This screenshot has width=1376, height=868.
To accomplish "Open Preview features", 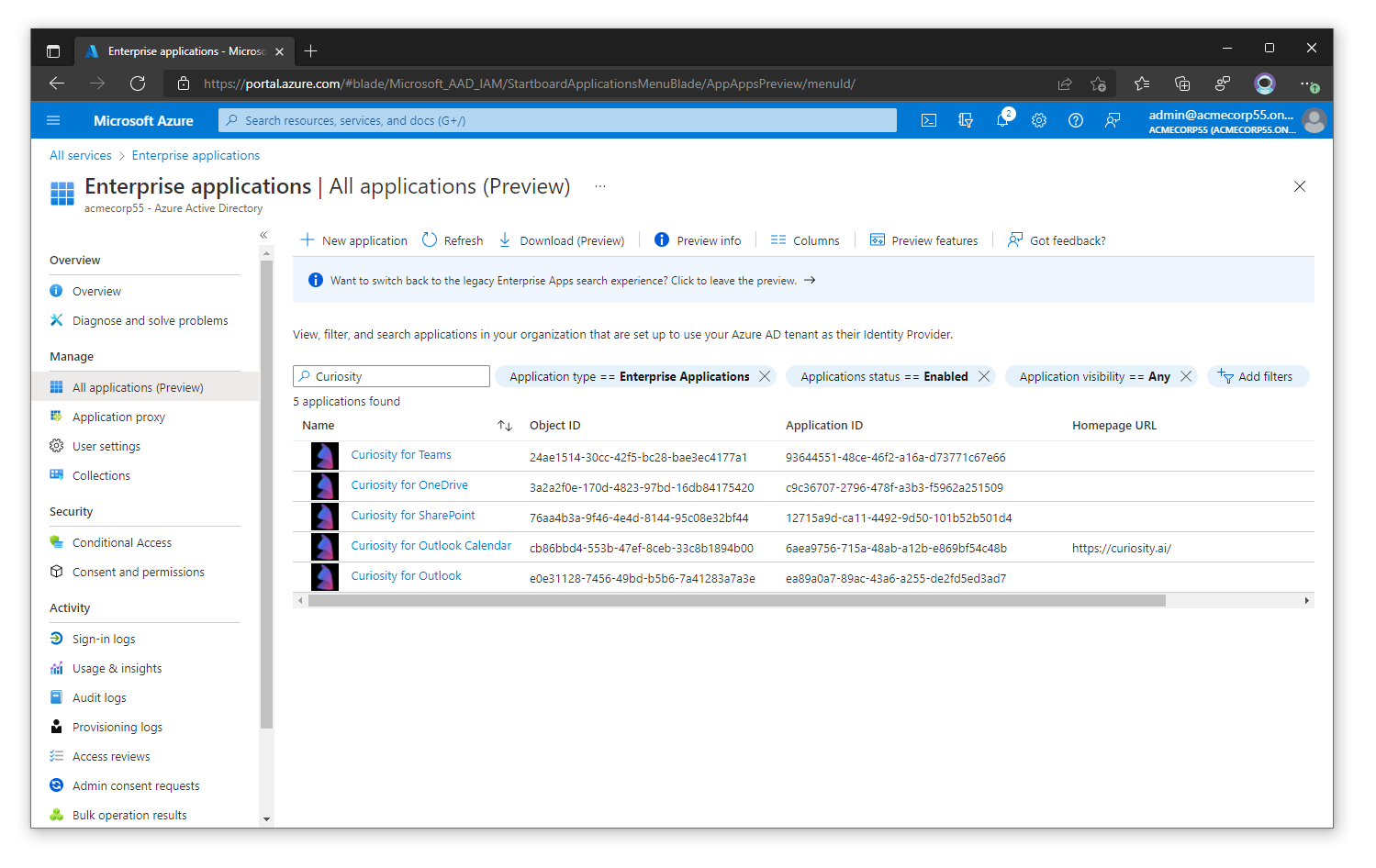I will coord(923,240).
